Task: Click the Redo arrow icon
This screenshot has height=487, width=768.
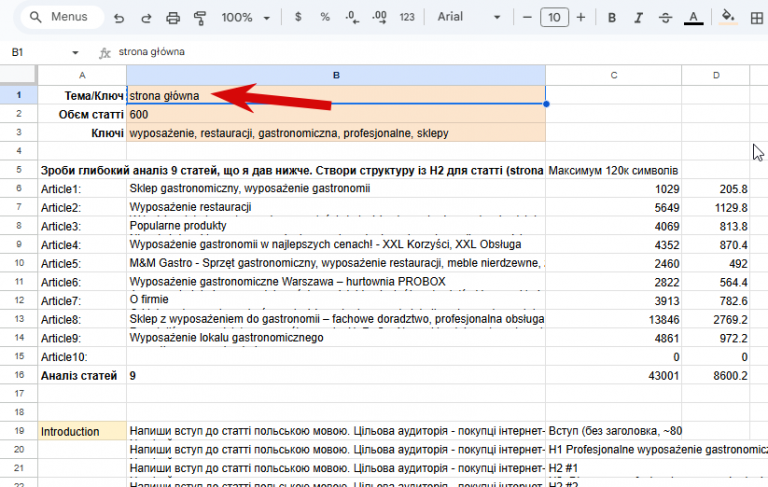Action: click(x=146, y=18)
